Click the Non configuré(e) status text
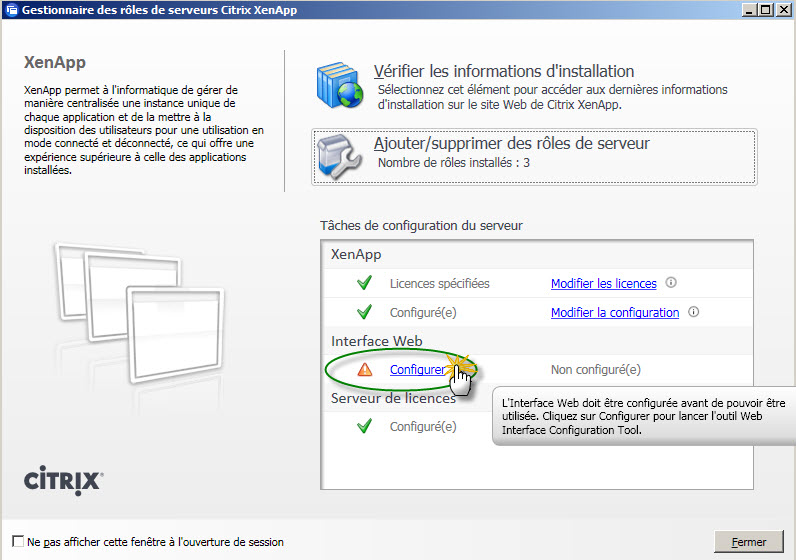The height and width of the screenshot is (560, 796). (595, 370)
